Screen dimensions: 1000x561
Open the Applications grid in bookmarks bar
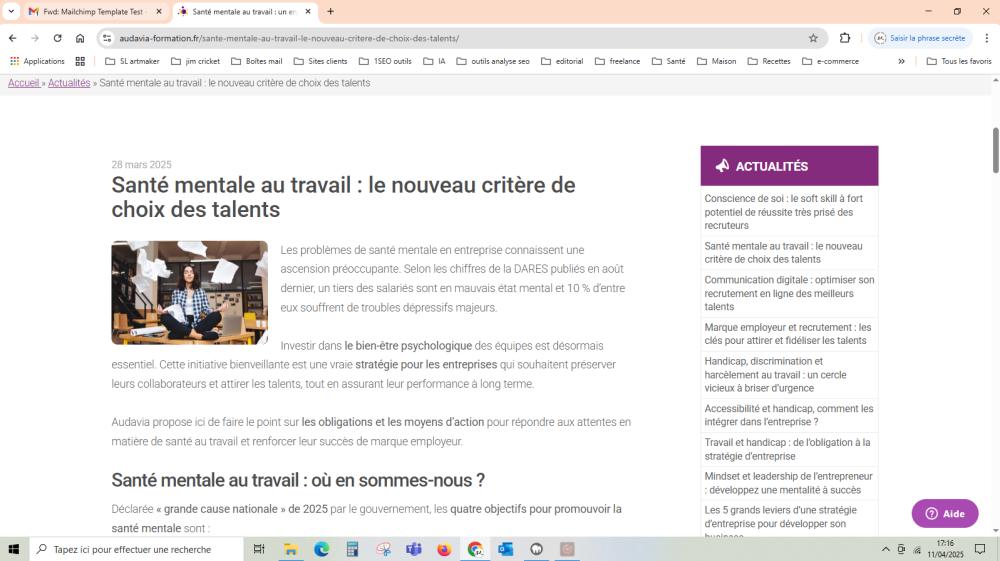(37, 61)
